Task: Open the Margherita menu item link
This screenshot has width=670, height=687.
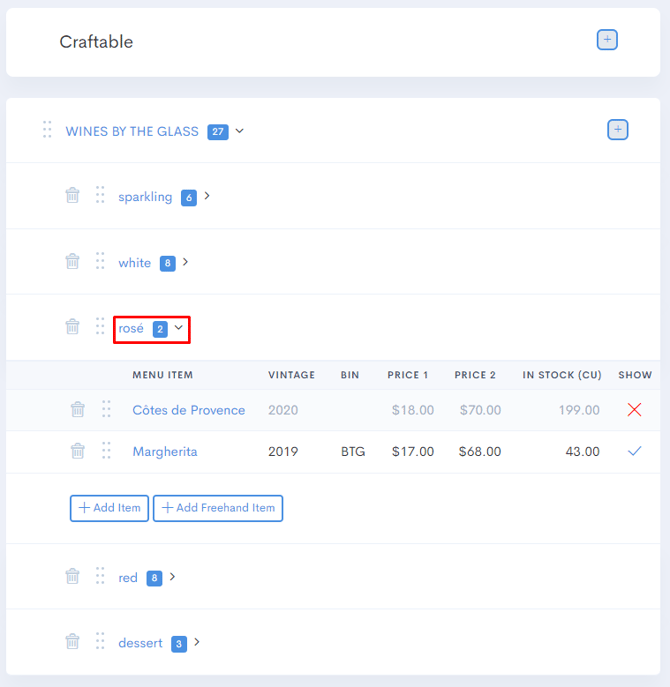Action: (165, 452)
